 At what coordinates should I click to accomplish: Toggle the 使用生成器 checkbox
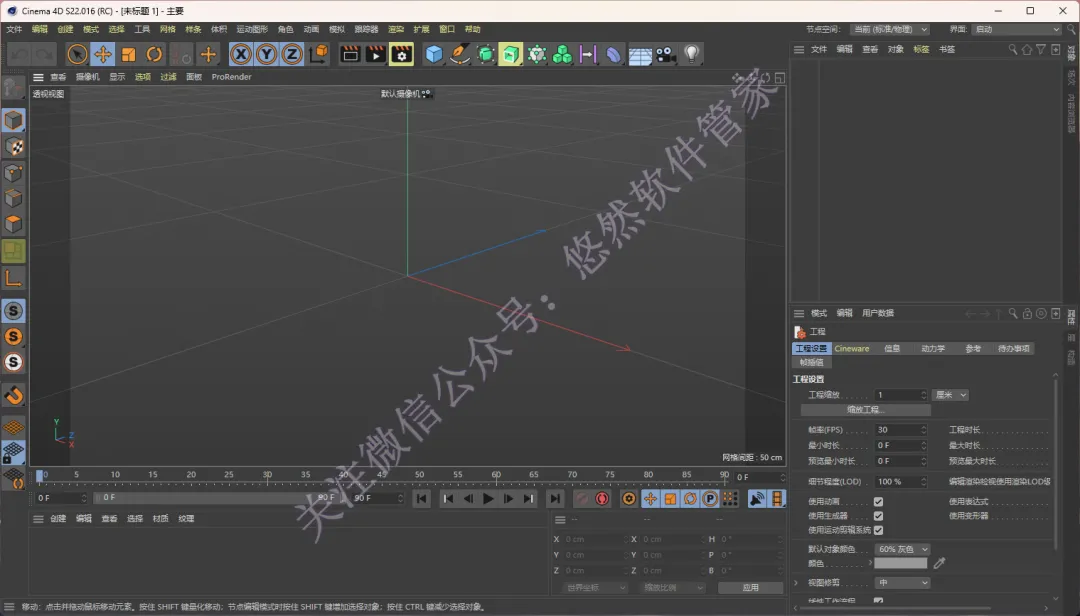878,515
